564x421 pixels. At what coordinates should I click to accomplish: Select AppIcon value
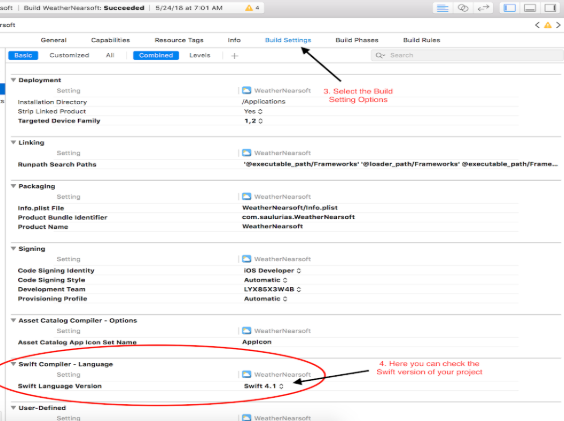(257, 342)
